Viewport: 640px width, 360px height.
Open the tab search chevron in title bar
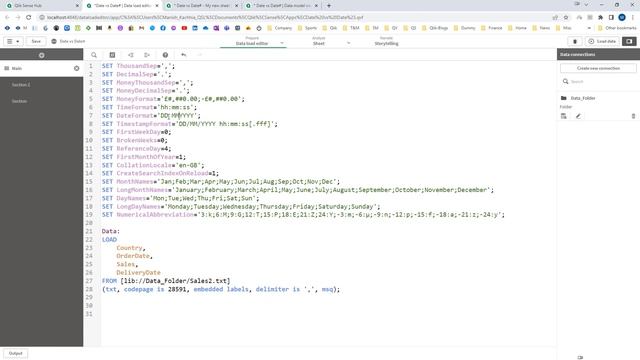(x=586, y=4)
